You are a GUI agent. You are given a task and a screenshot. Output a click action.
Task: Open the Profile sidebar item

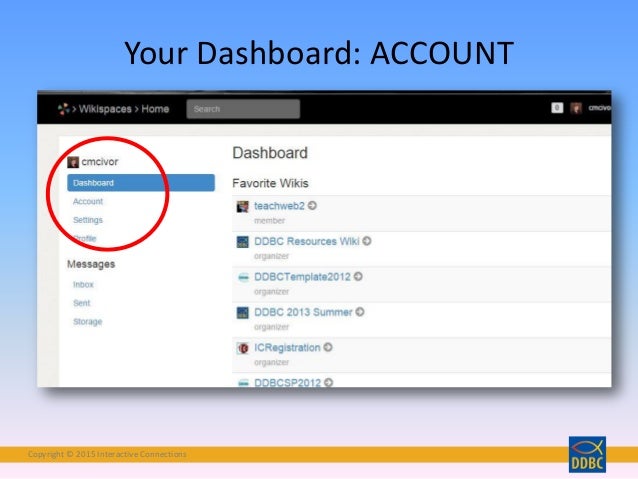pos(85,238)
